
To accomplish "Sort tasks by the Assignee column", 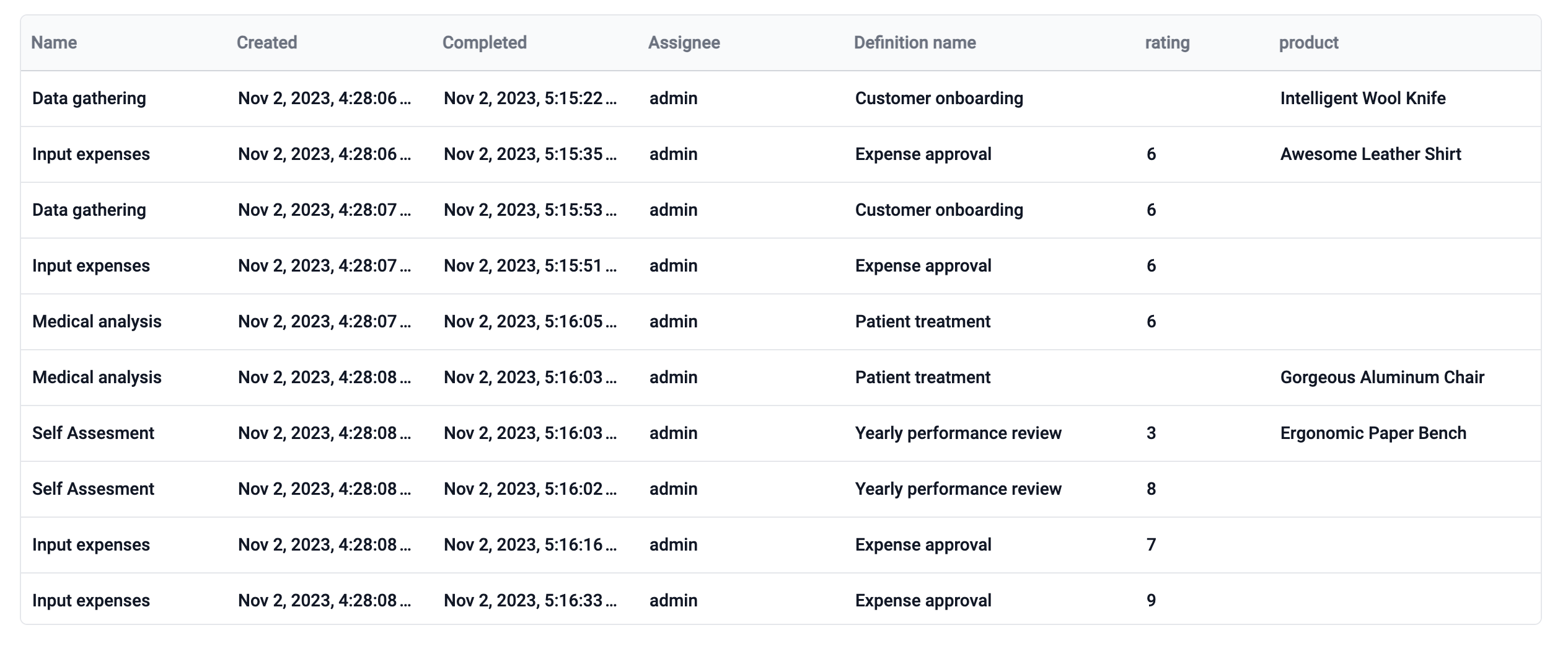I will coord(684,42).
